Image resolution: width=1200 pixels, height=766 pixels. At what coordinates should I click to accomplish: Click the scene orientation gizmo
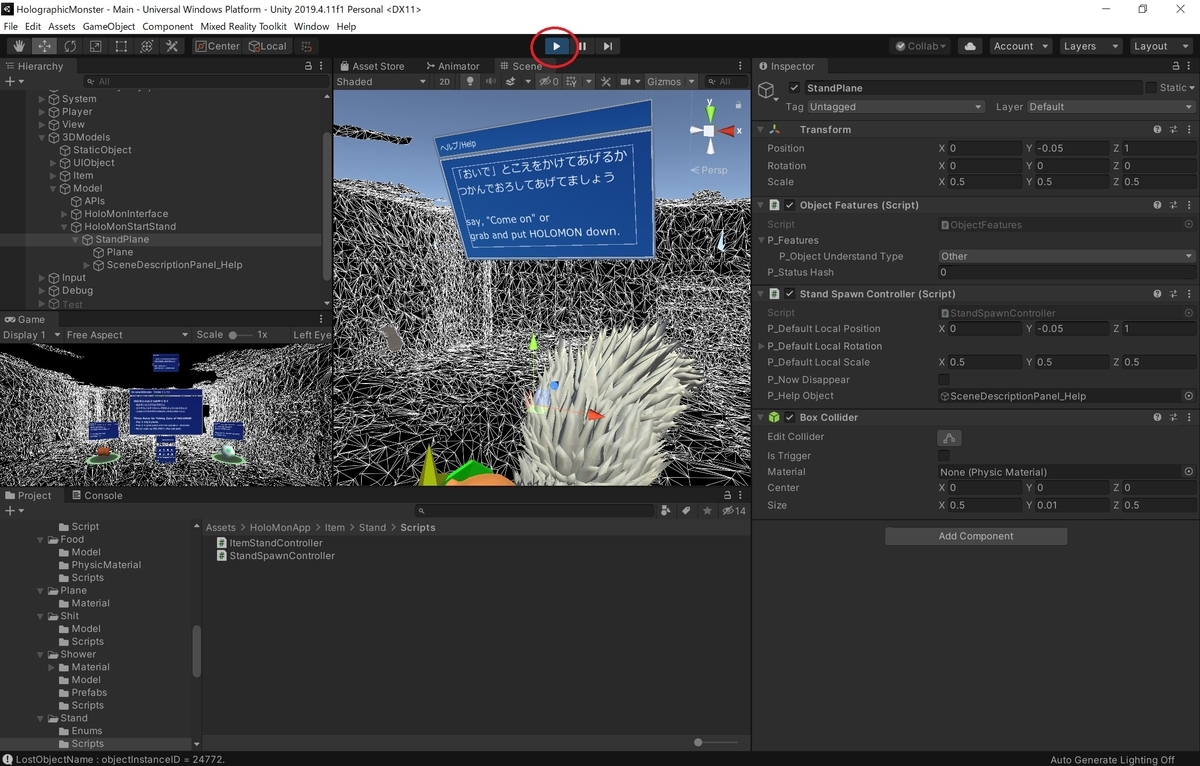click(709, 131)
